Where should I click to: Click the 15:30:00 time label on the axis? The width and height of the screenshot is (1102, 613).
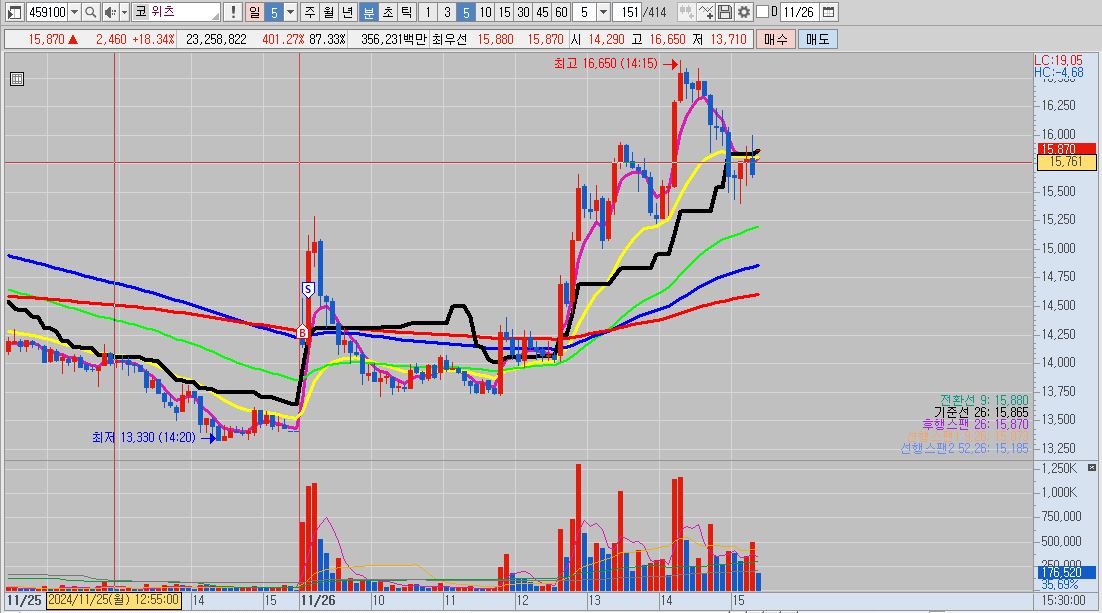[1063, 600]
